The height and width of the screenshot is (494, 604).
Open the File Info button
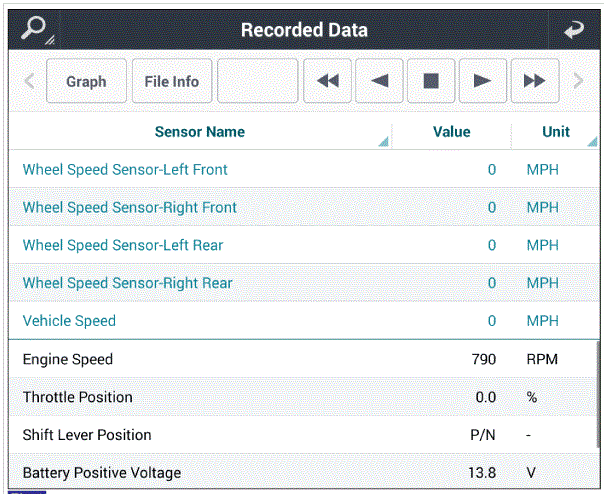pyautogui.click(x=172, y=81)
